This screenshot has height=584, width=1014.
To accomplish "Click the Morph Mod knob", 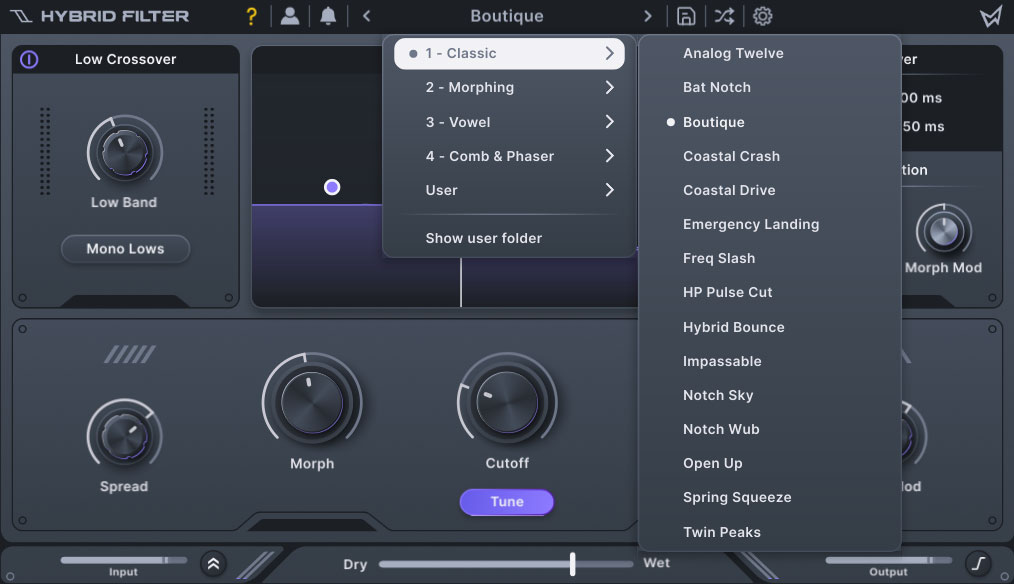I will coord(944,232).
